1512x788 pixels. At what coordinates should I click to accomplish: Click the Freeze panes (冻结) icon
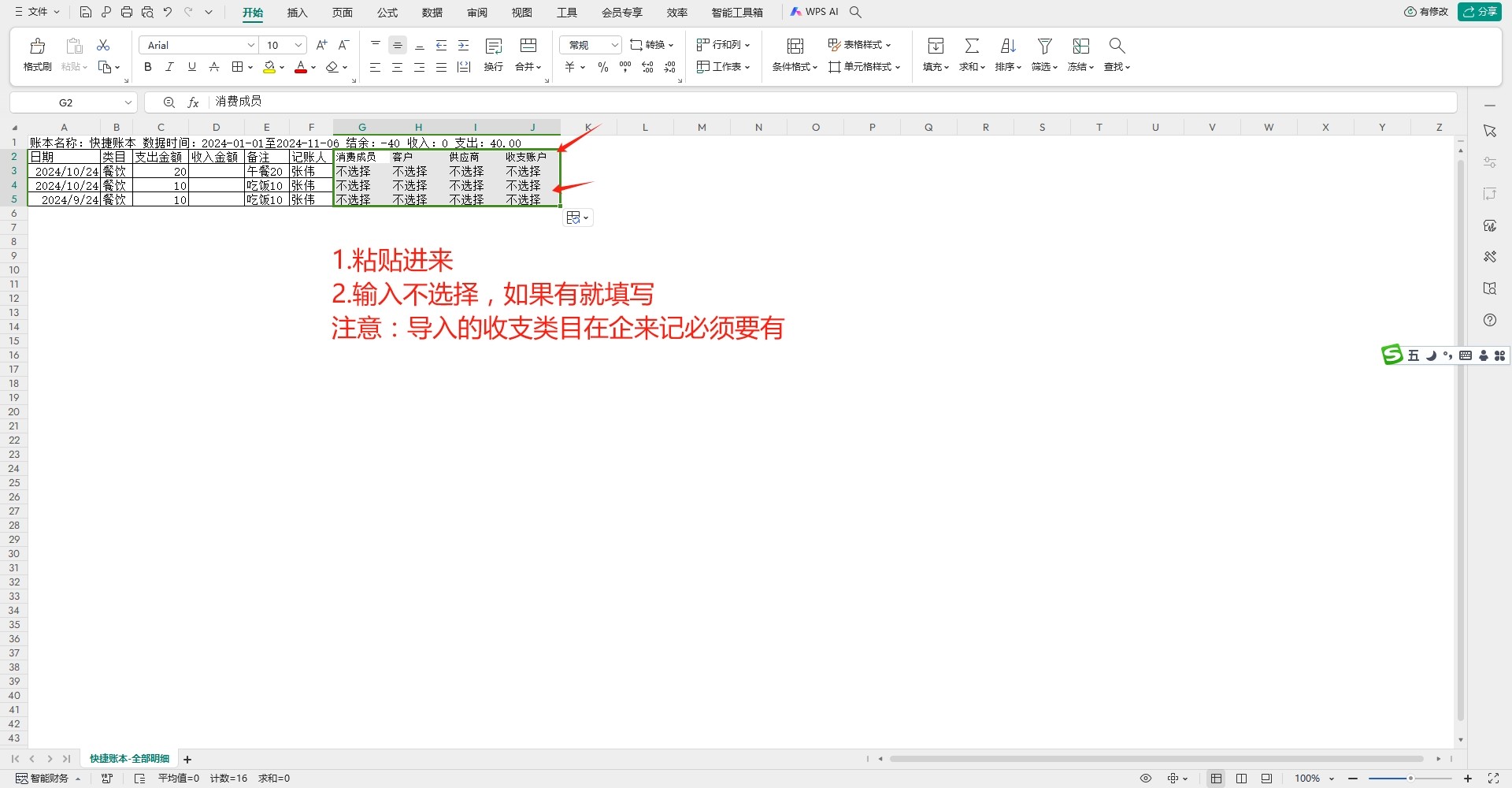(x=1080, y=46)
